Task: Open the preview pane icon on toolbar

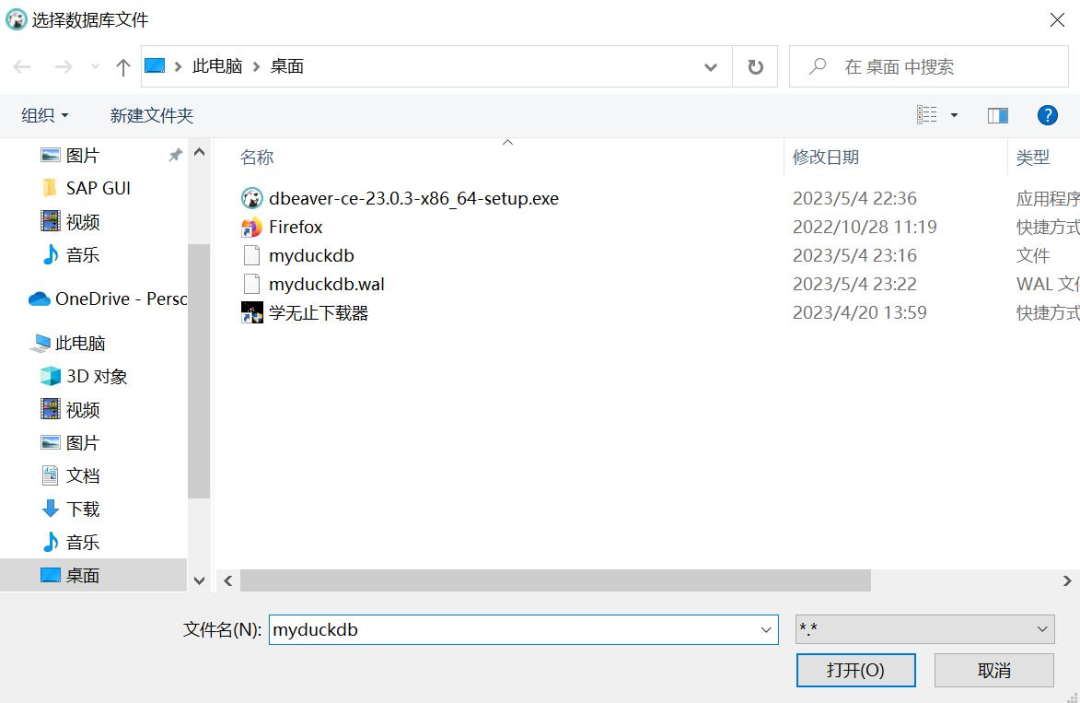Action: pos(997,114)
